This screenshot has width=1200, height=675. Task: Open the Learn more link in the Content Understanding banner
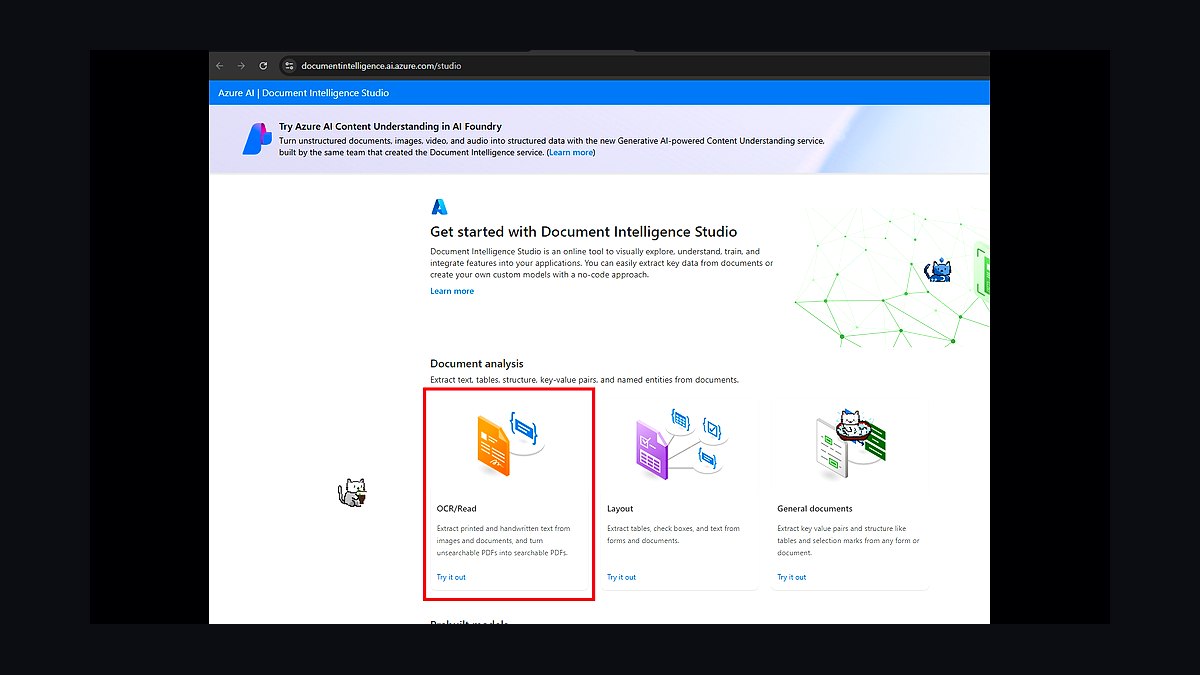[572, 153]
